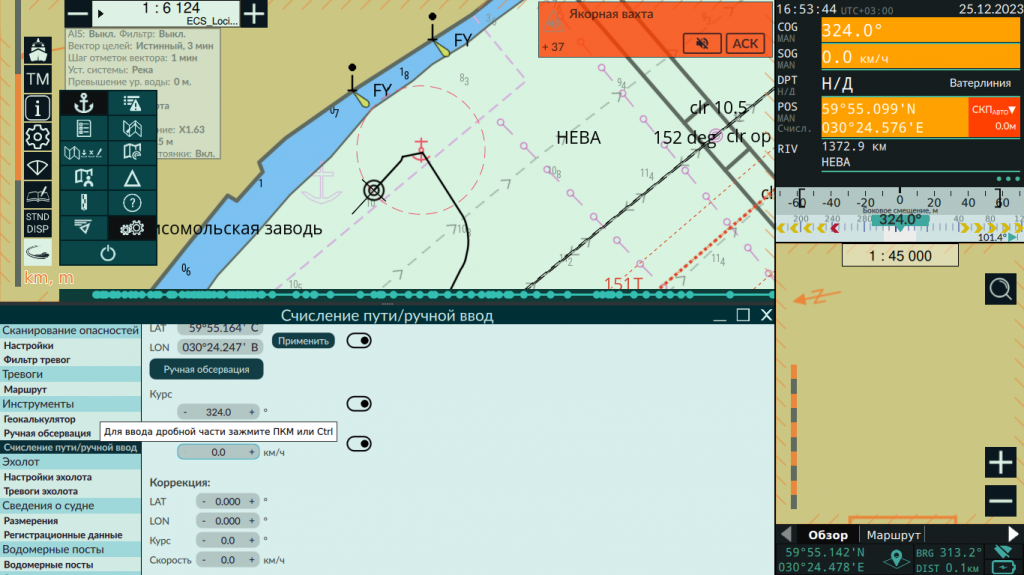This screenshot has width=1024, height=575.
Task: Increase Курс 324.0 value with plus
Action: click(x=251, y=412)
